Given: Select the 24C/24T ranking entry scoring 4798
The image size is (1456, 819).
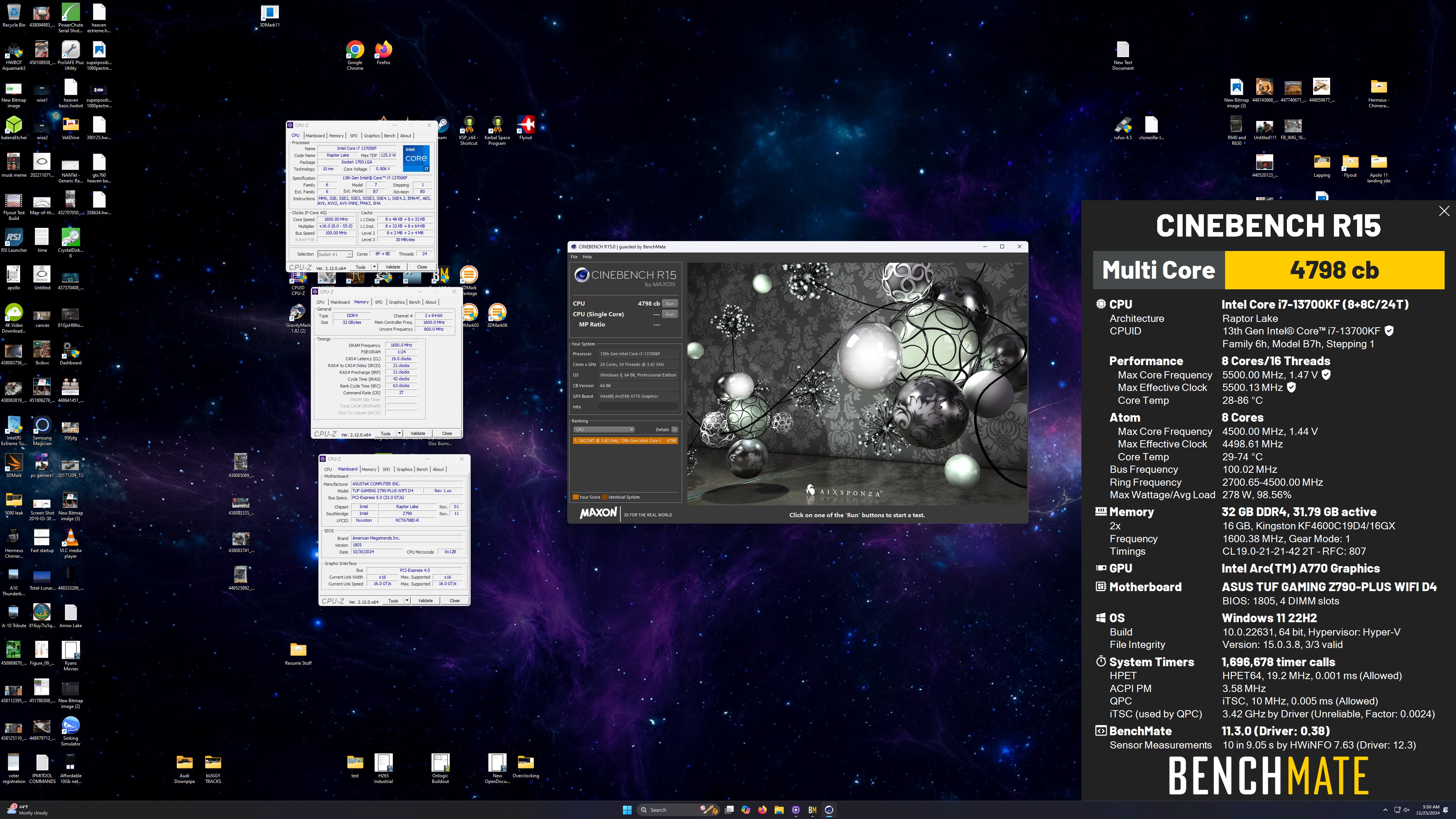Looking at the screenshot, I should coord(624,441).
